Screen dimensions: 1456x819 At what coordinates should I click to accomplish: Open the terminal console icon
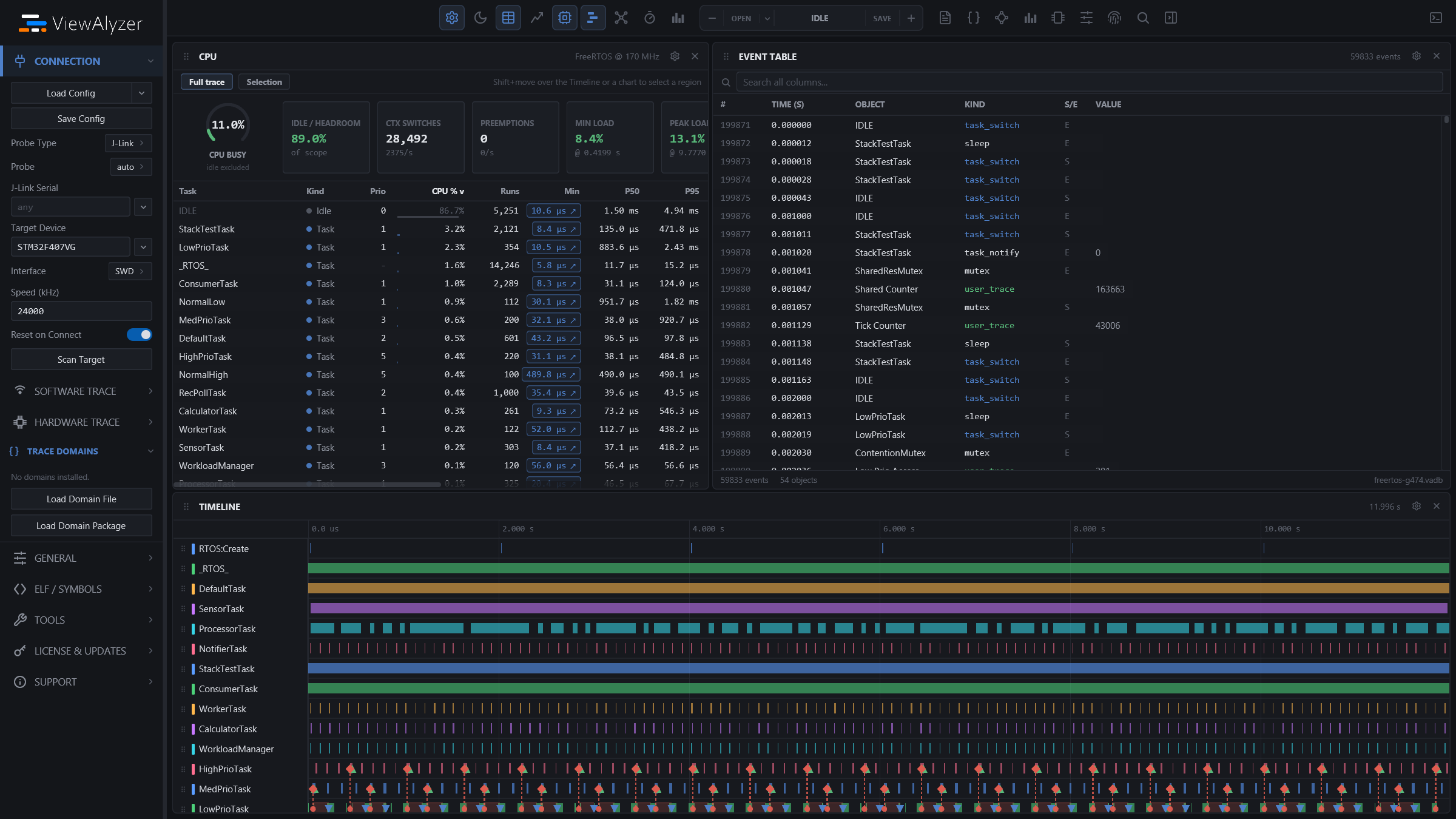click(1436, 18)
